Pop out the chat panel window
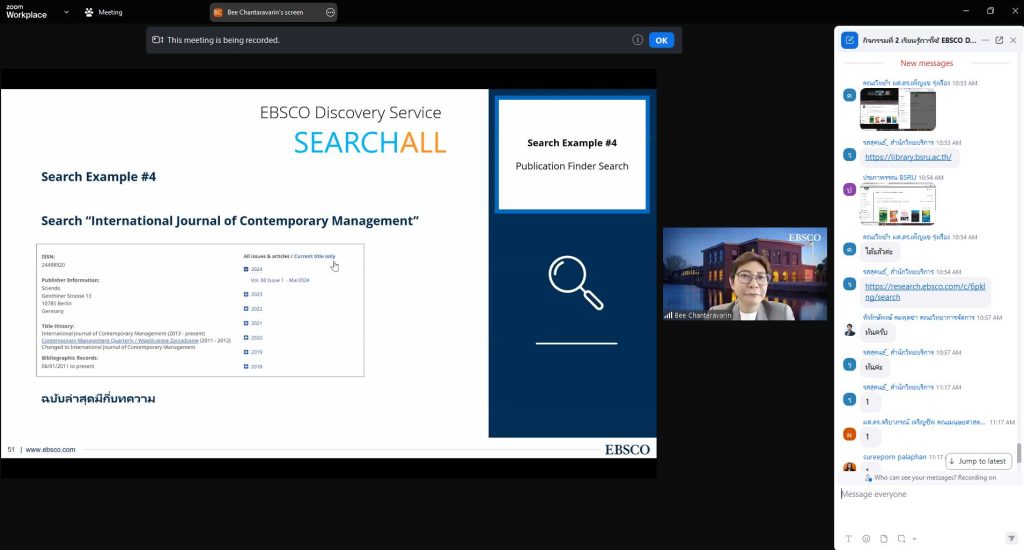 point(999,40)
